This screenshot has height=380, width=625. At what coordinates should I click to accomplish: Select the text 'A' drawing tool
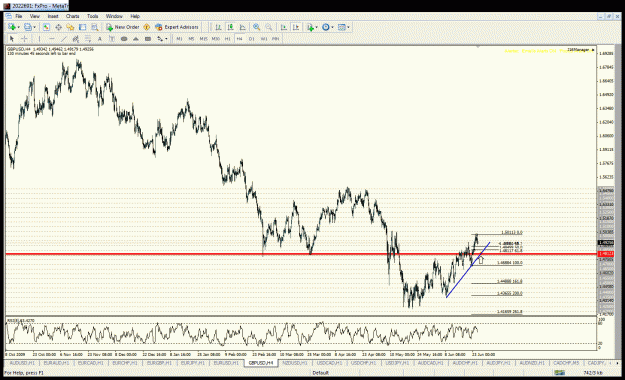[100, 39]
